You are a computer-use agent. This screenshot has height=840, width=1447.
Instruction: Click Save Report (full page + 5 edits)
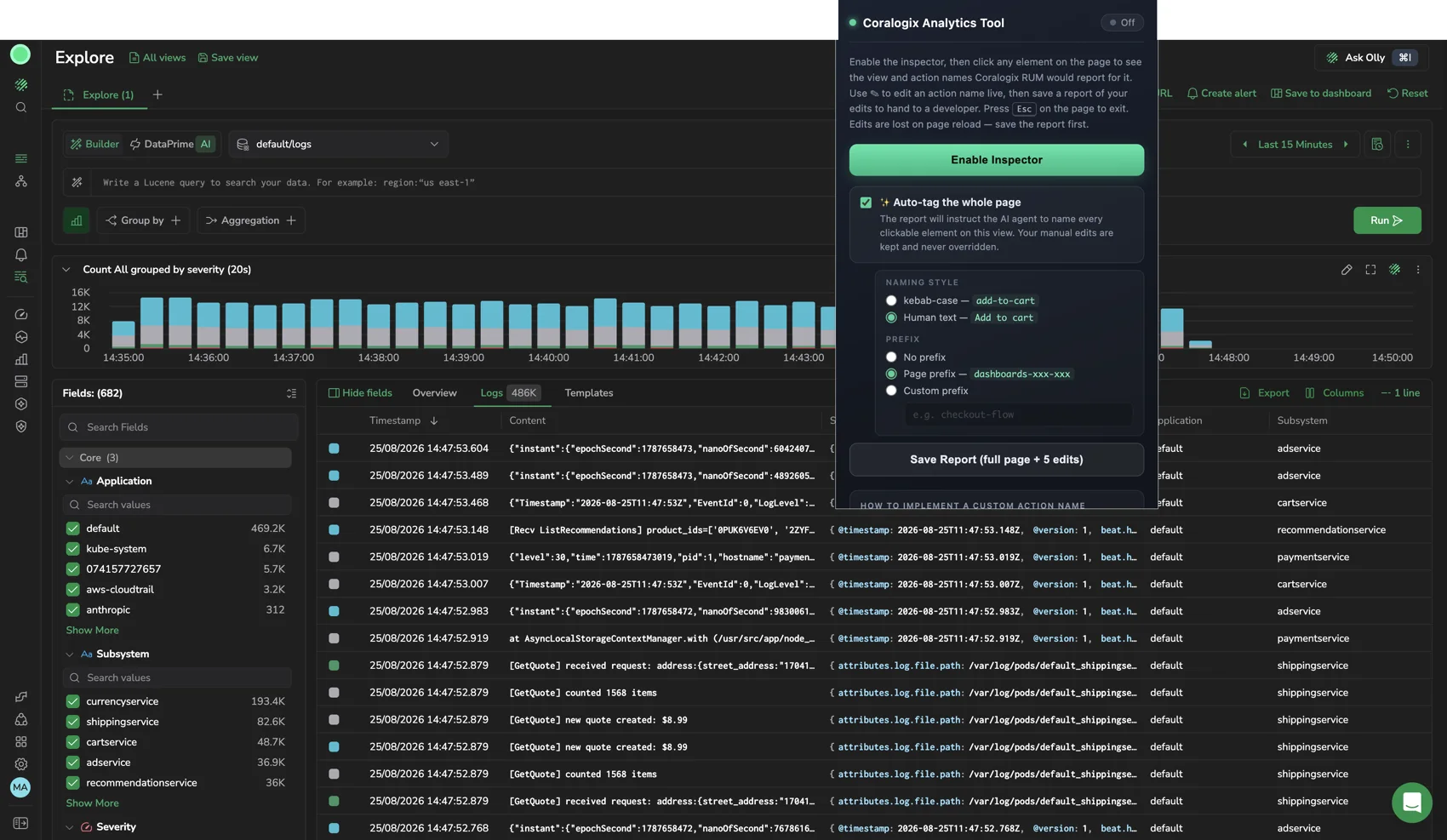point(996,460)
